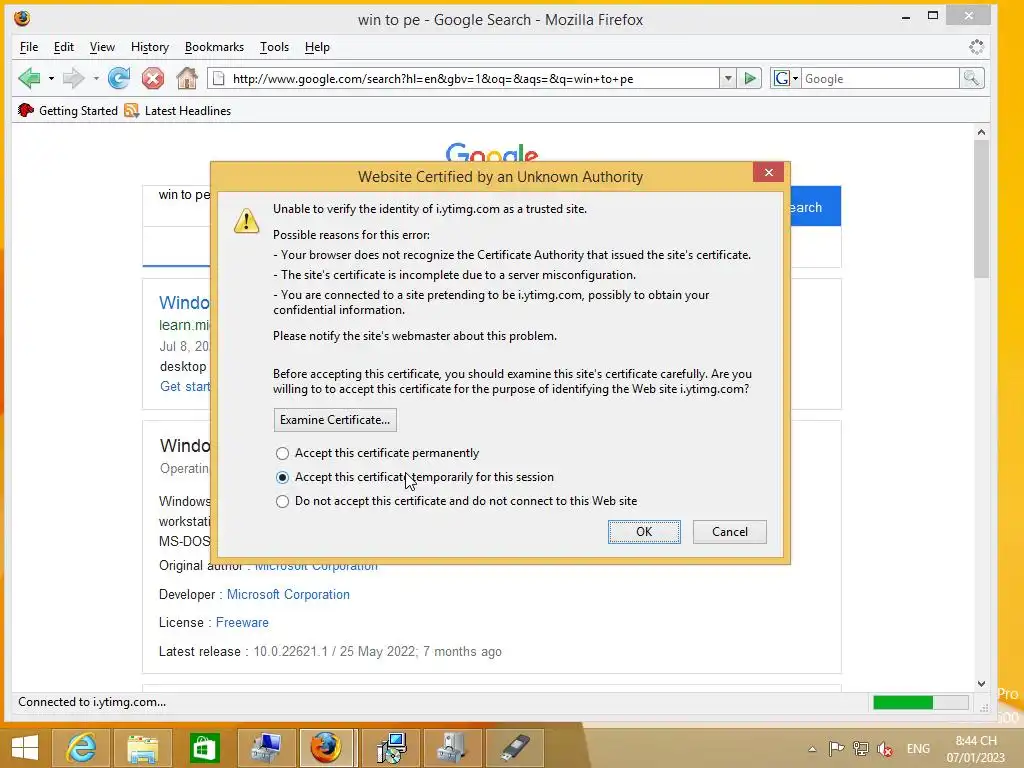Click the magnifier search icon
Viewport: 1024px width, 768px height.
pos(972,79)
